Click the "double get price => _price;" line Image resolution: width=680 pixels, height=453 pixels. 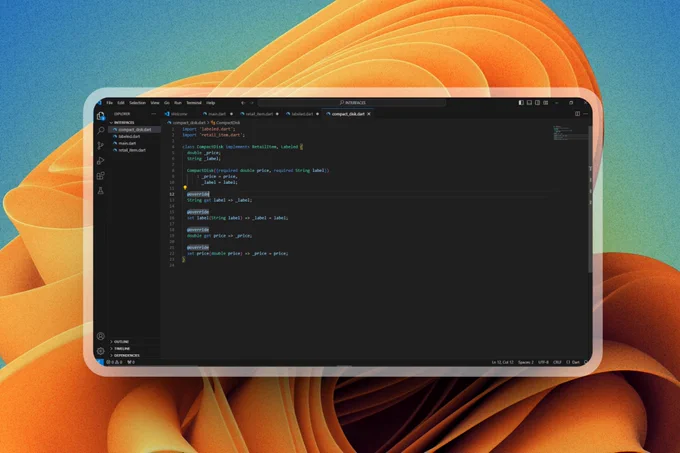219,236
